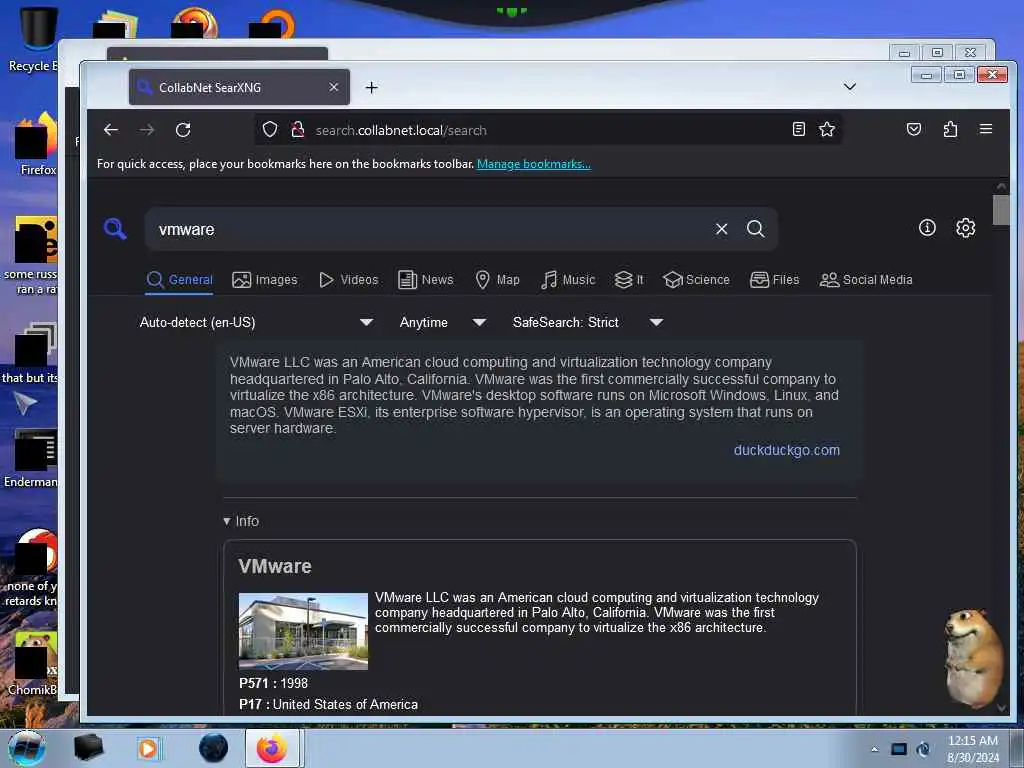Open the dark globe taskbar icon

[x=214, y=748]
